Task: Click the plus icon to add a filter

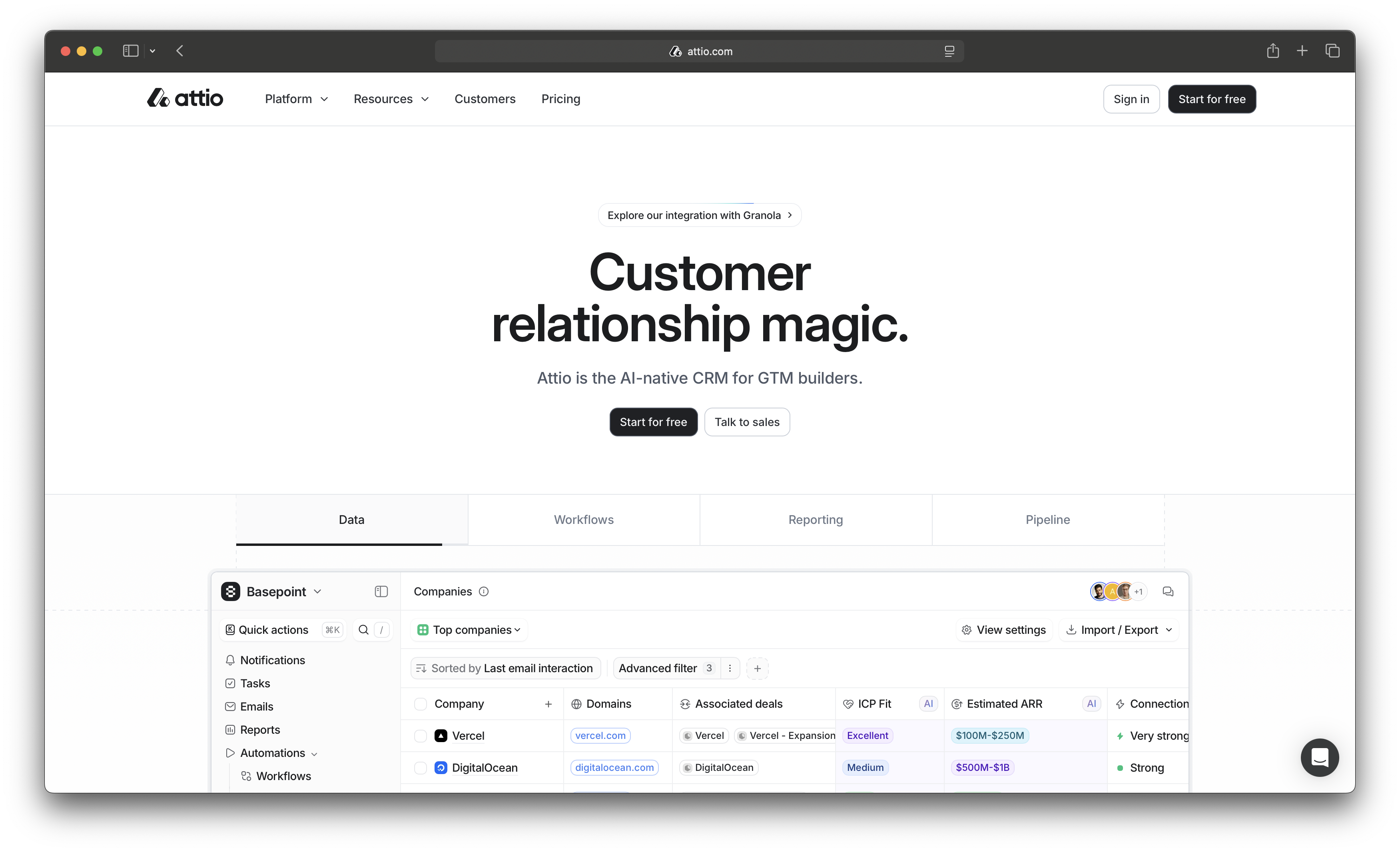Action: click(x=757, y=668)
